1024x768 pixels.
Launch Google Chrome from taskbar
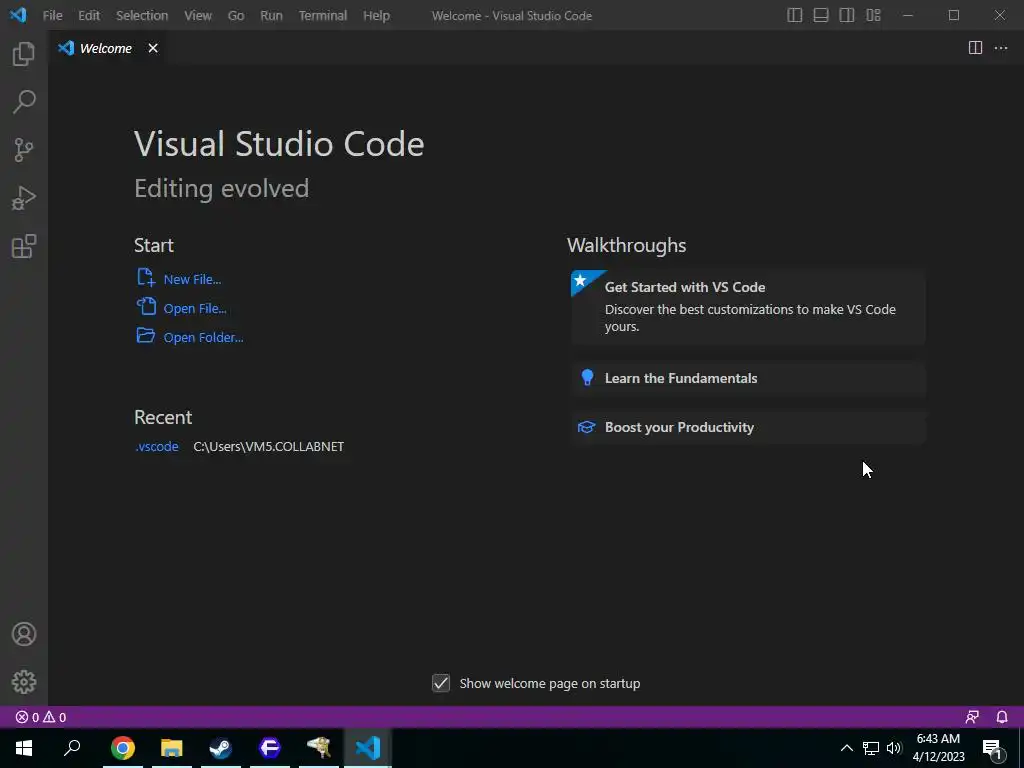tap(123, 748)
